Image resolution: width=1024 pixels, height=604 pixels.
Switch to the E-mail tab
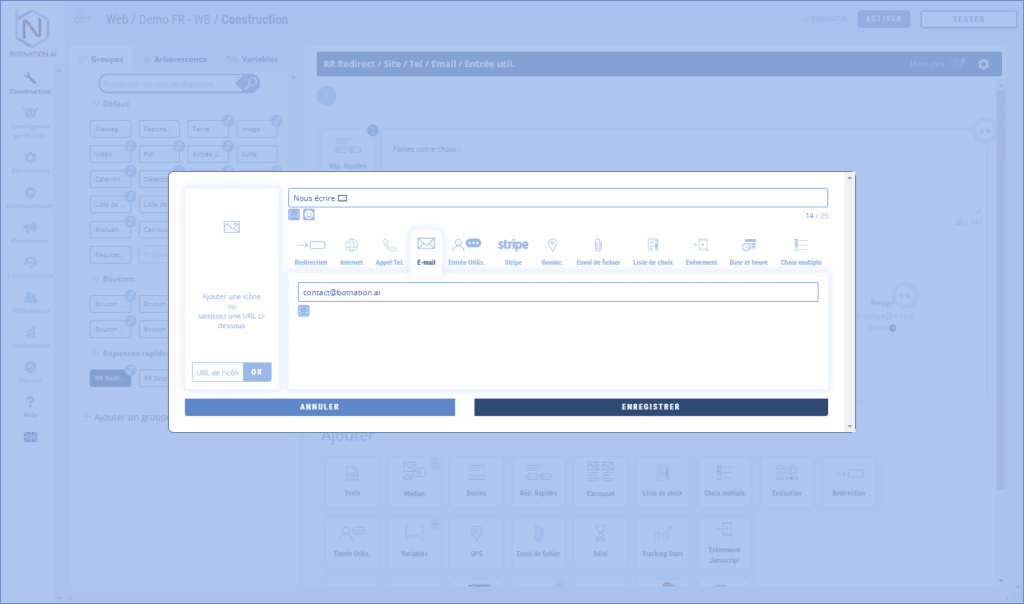tap(426, 250)
